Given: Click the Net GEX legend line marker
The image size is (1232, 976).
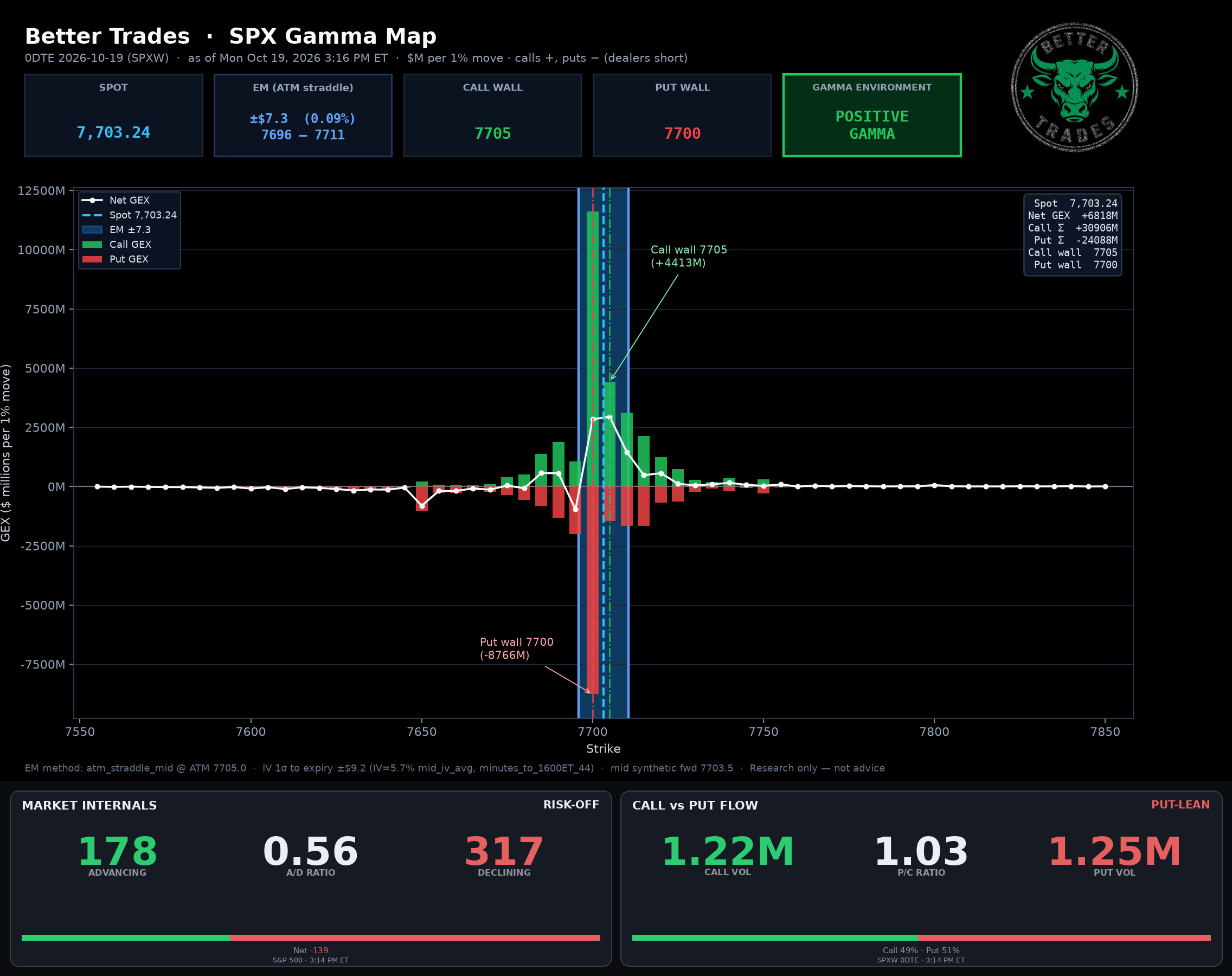Looking at the screenshot, I should [x=92, y=200].
